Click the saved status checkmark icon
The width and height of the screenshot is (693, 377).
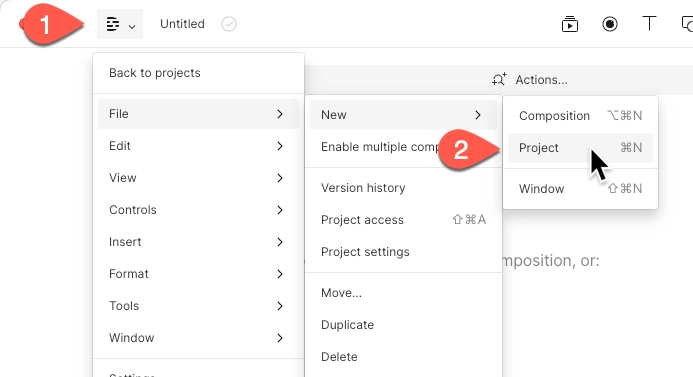click(229, 24)
